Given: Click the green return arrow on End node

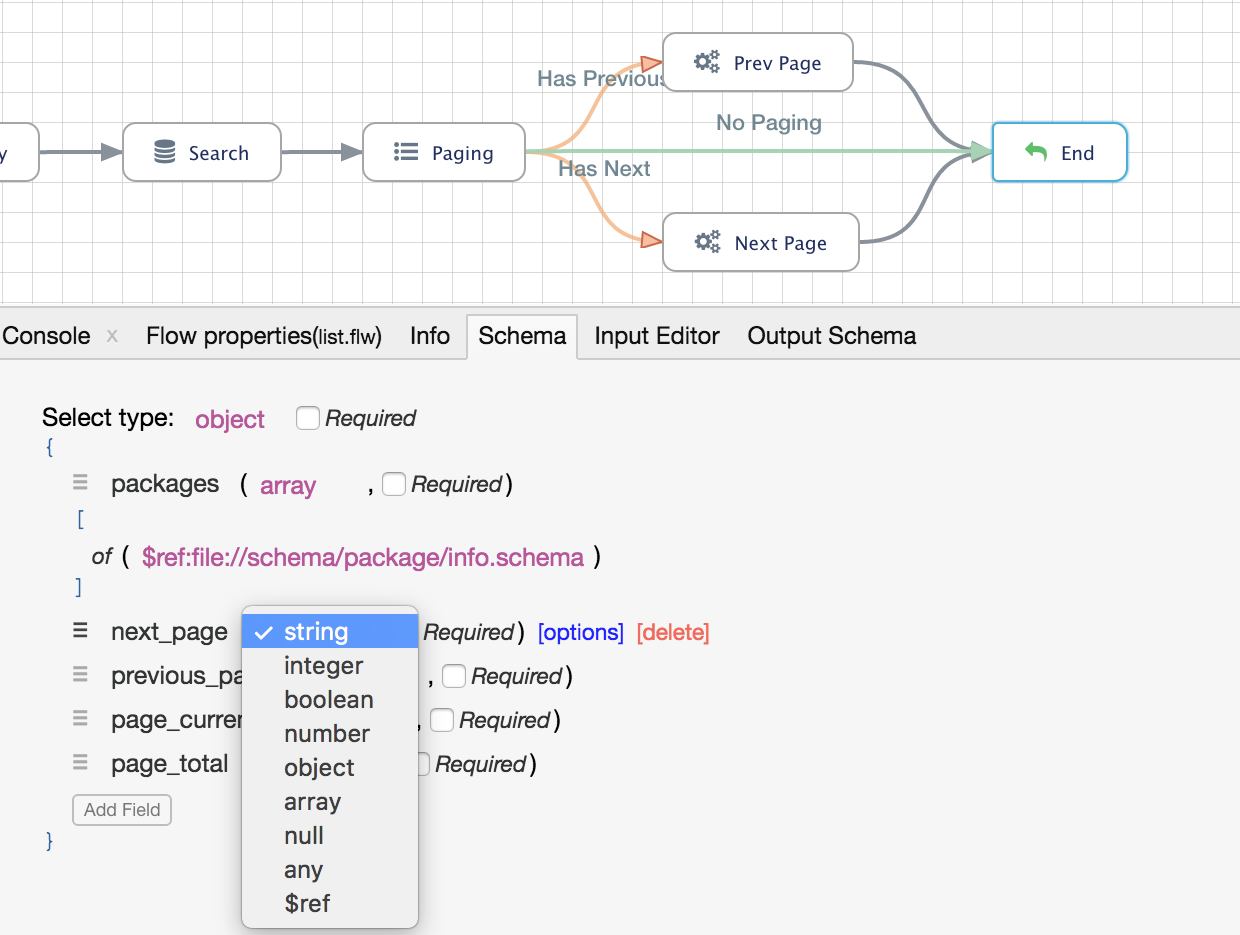Looking at the screenshot, I should tap(1036, 152).
